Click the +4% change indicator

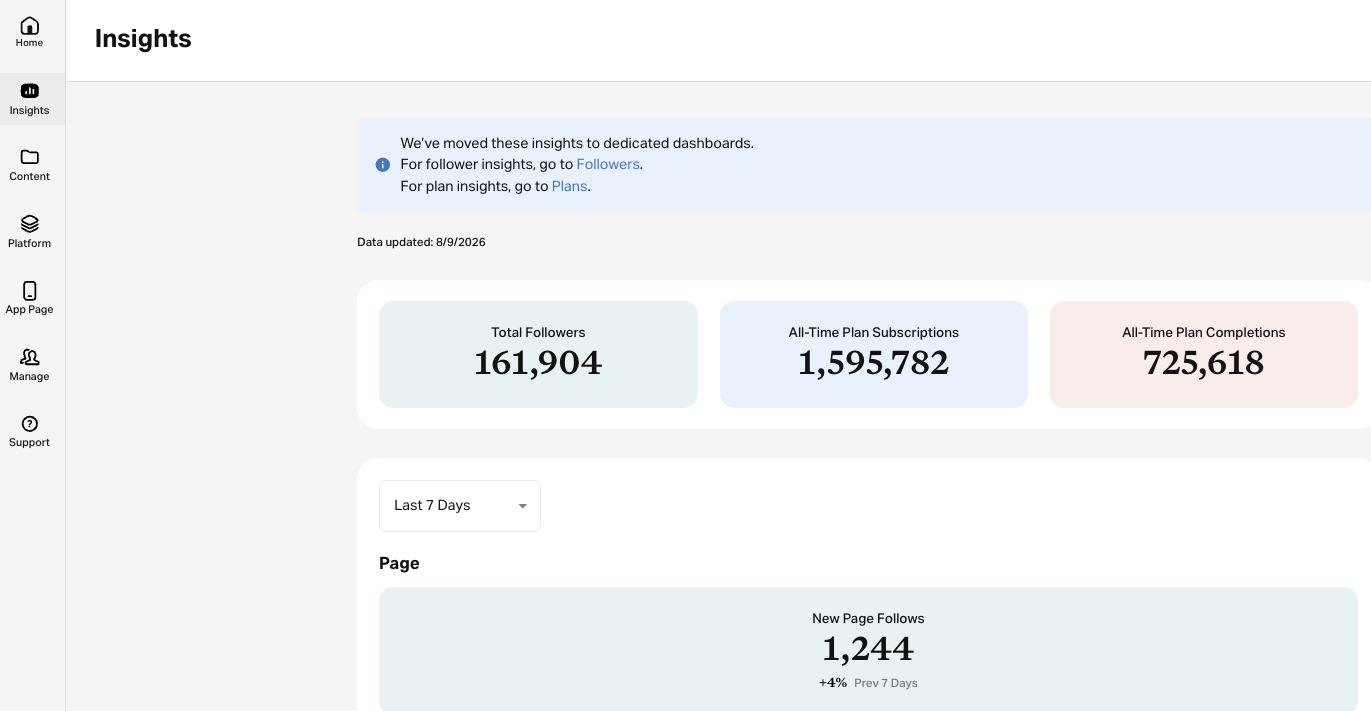click(x=833, y=683)
